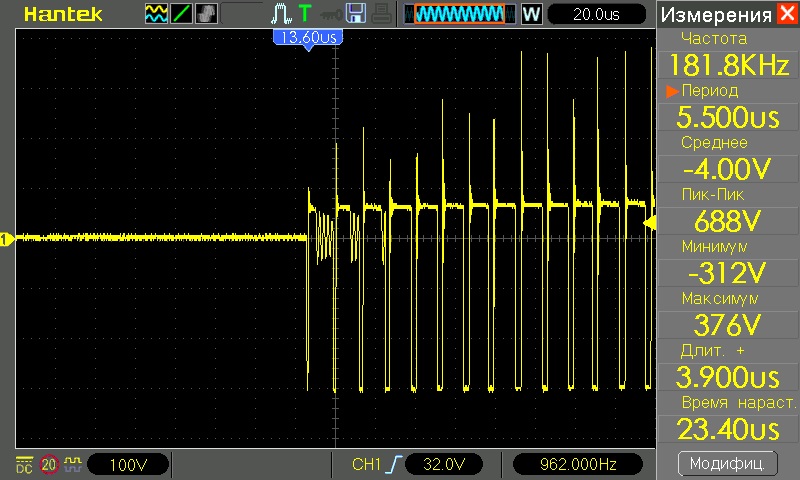800x480 pixels.
Task: Click the 20.0us timebase value
Action: point(596,14)
